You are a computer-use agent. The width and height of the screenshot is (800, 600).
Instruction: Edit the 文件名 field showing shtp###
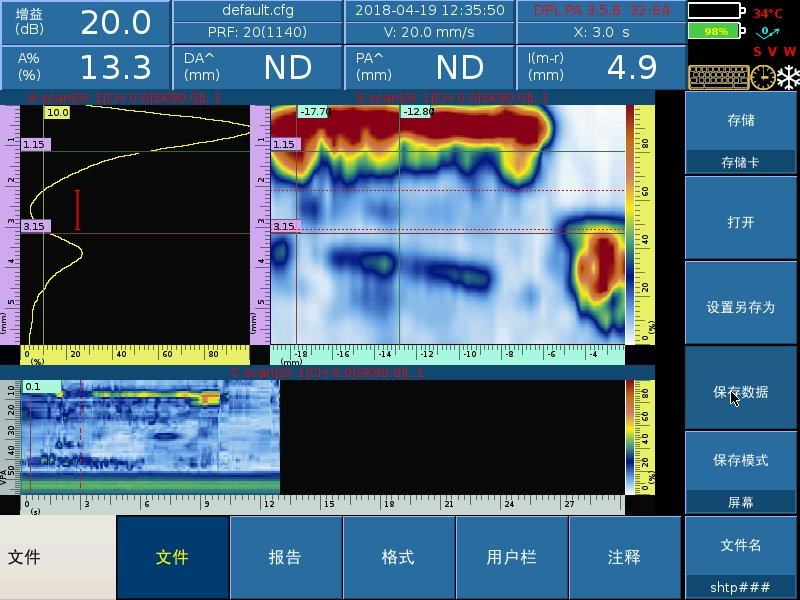(x=740, y=557)
